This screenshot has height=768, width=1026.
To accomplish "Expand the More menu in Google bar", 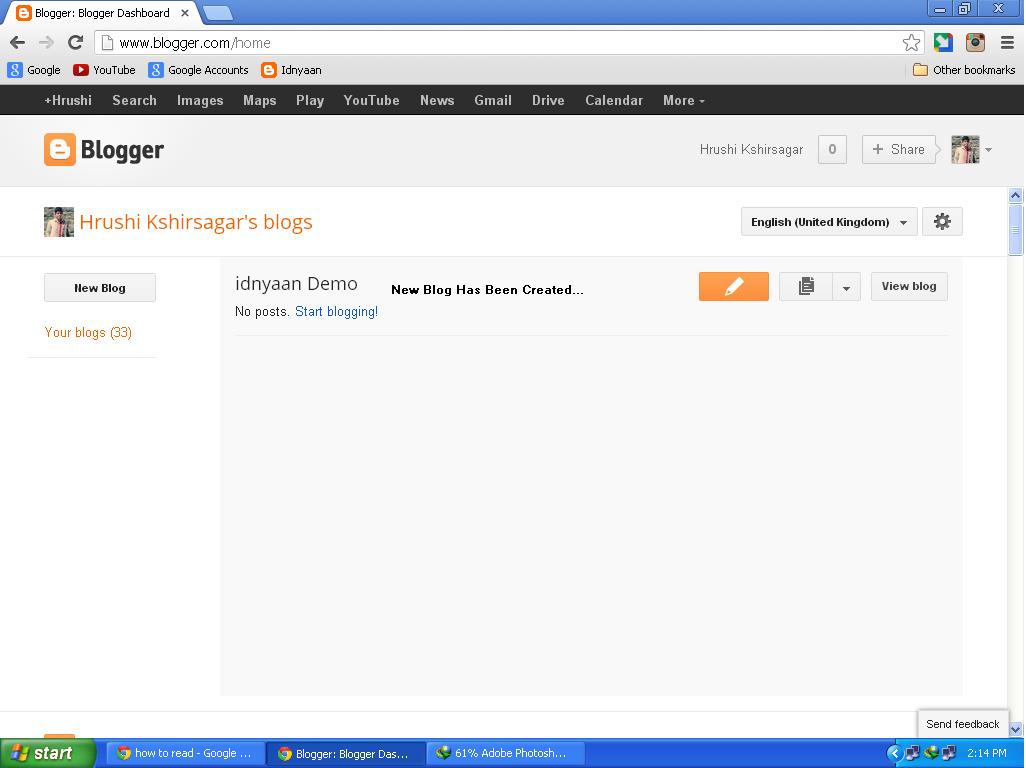I will (683, 101).
